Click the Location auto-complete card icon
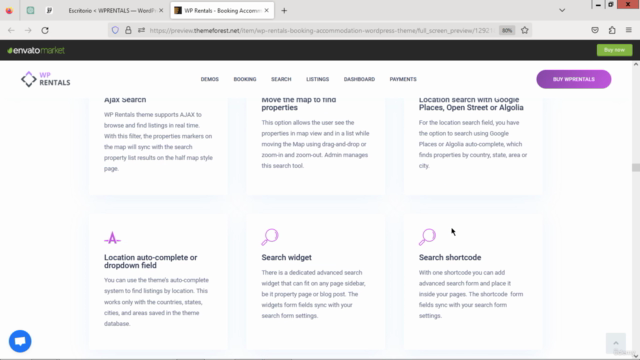The width and height of the screenshot is (640, 360). point(112,238)
